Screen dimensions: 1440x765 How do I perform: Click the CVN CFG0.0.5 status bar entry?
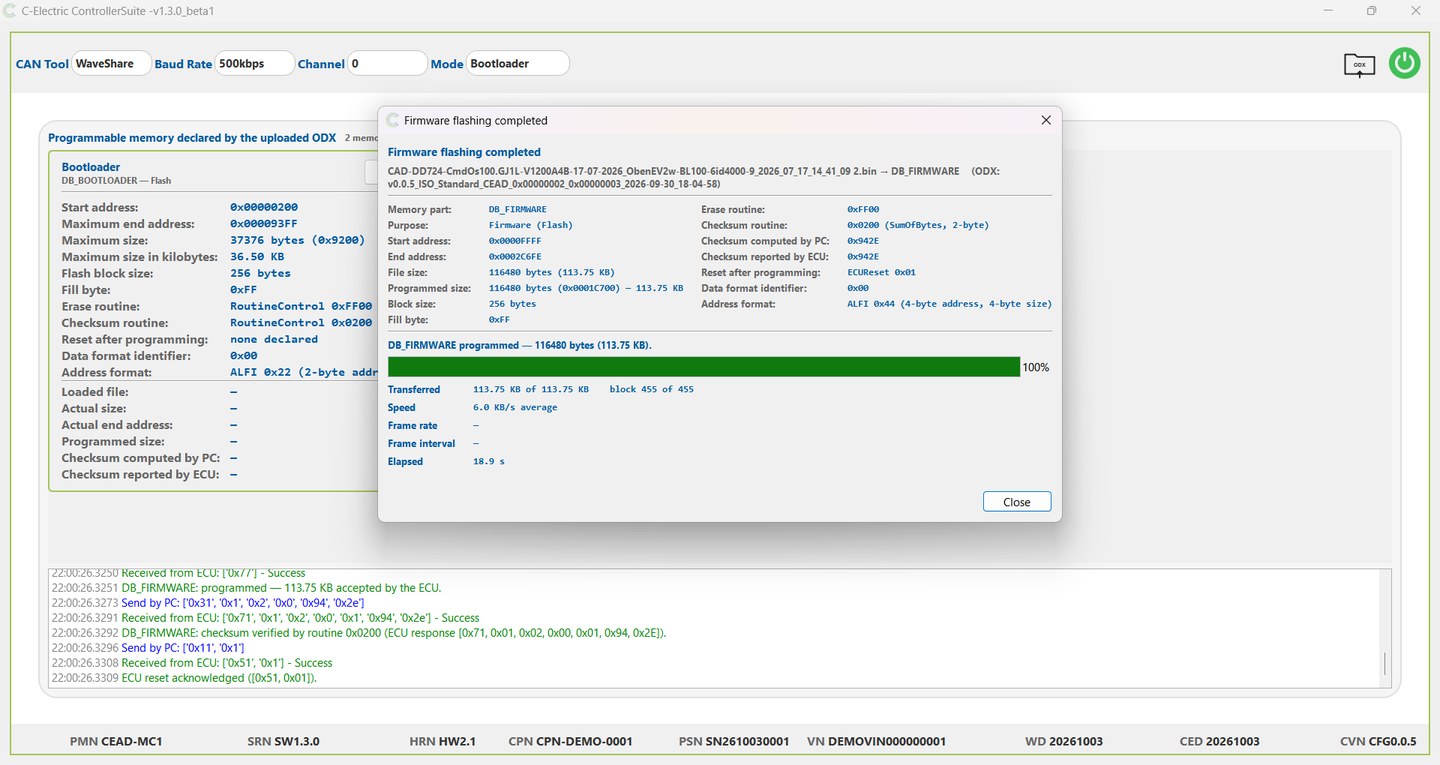pyautogui.click(x=1378, y=742)
